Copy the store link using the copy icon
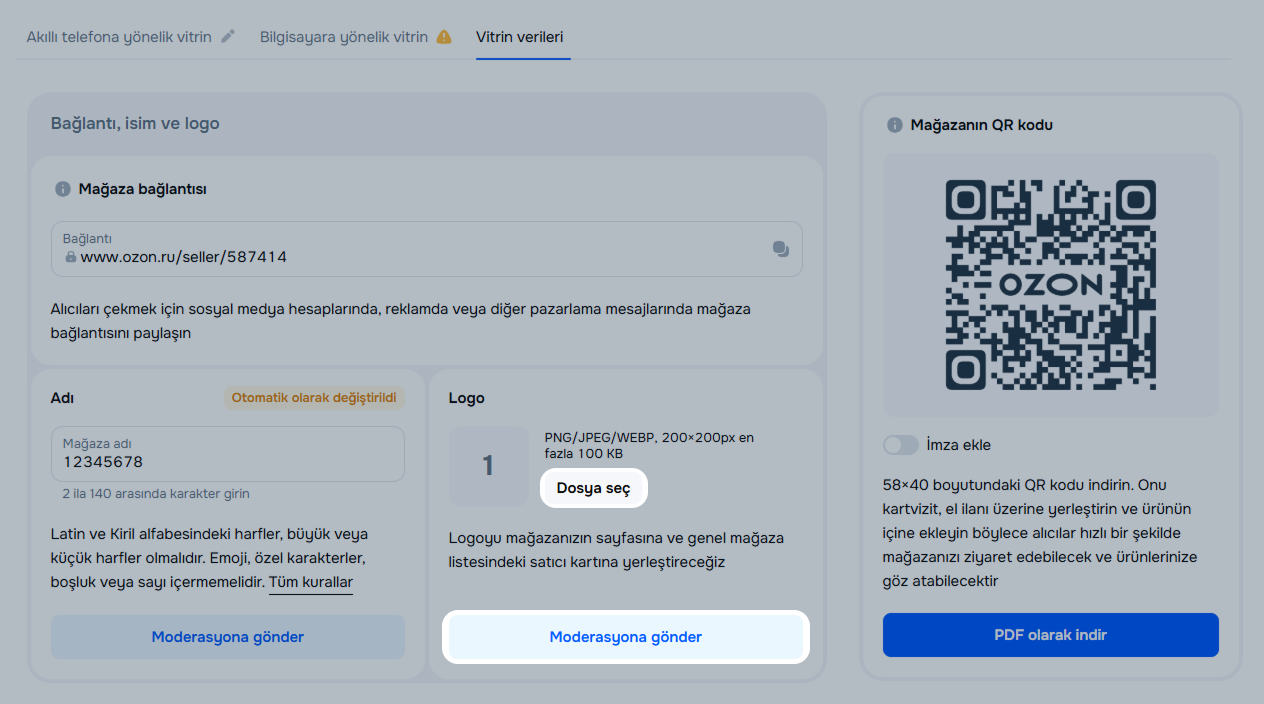The width and height of the screenshot is (1264, 704). pyautogui.click(x=781, y=249)
